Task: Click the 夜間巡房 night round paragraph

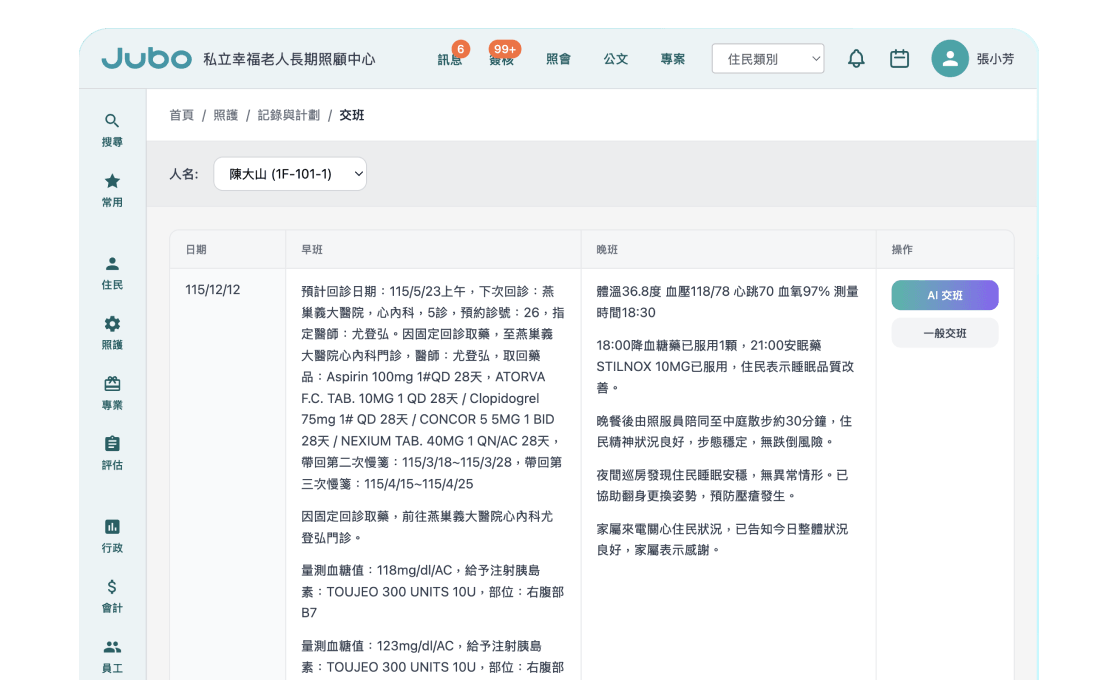Action: coord(722,485)
